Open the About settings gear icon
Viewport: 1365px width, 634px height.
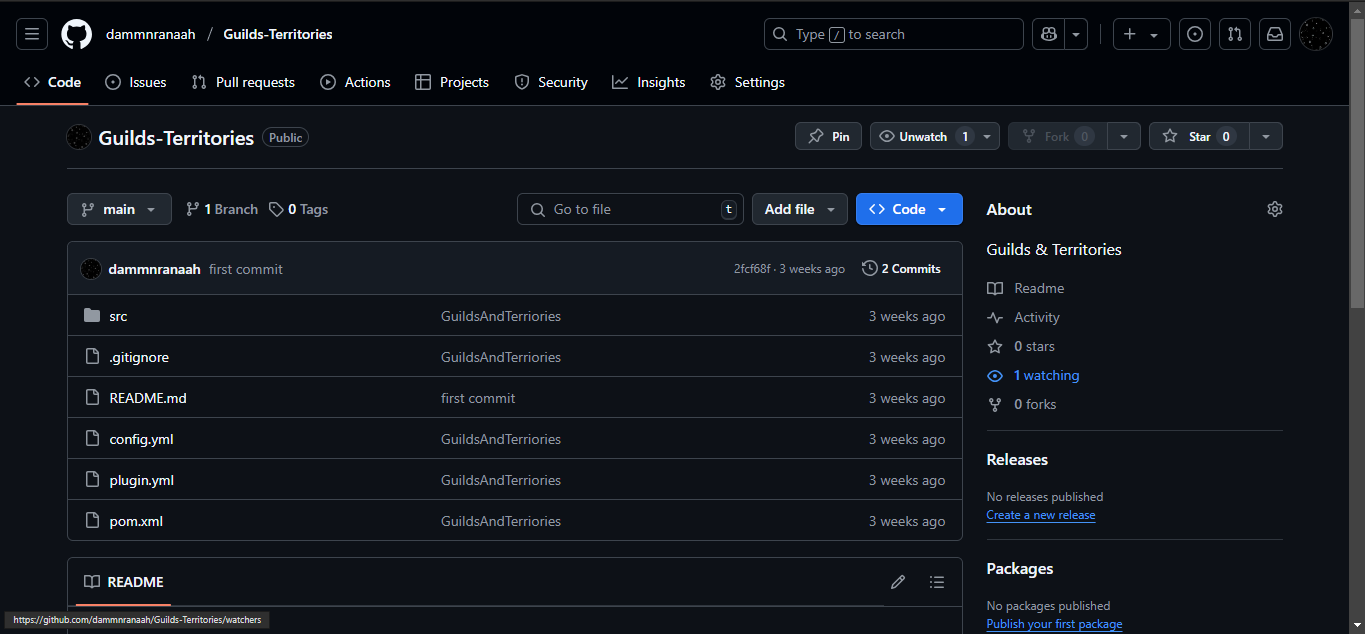coord(1274,209)
